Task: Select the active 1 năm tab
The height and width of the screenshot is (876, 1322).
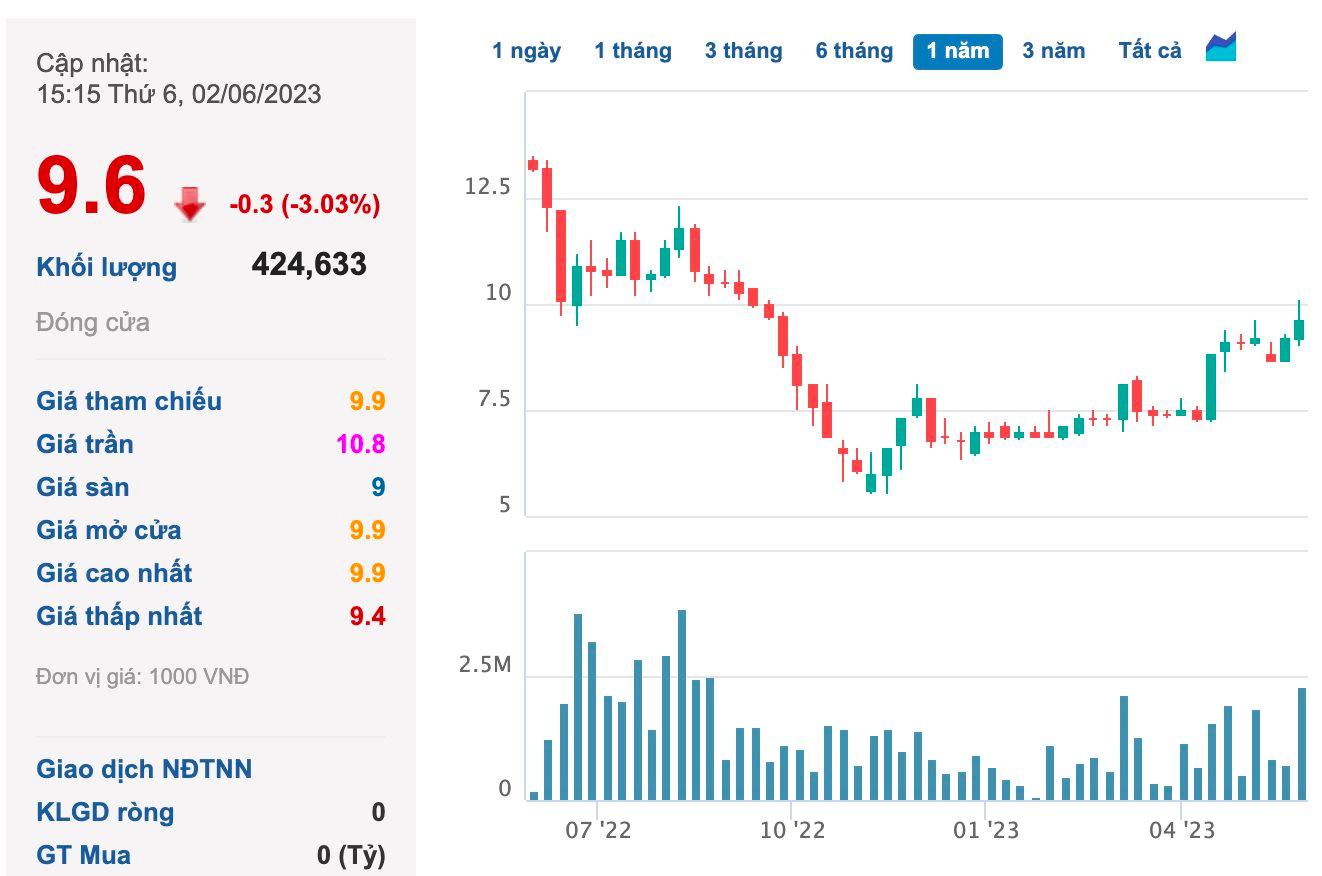Action: [x=958, y=51]
